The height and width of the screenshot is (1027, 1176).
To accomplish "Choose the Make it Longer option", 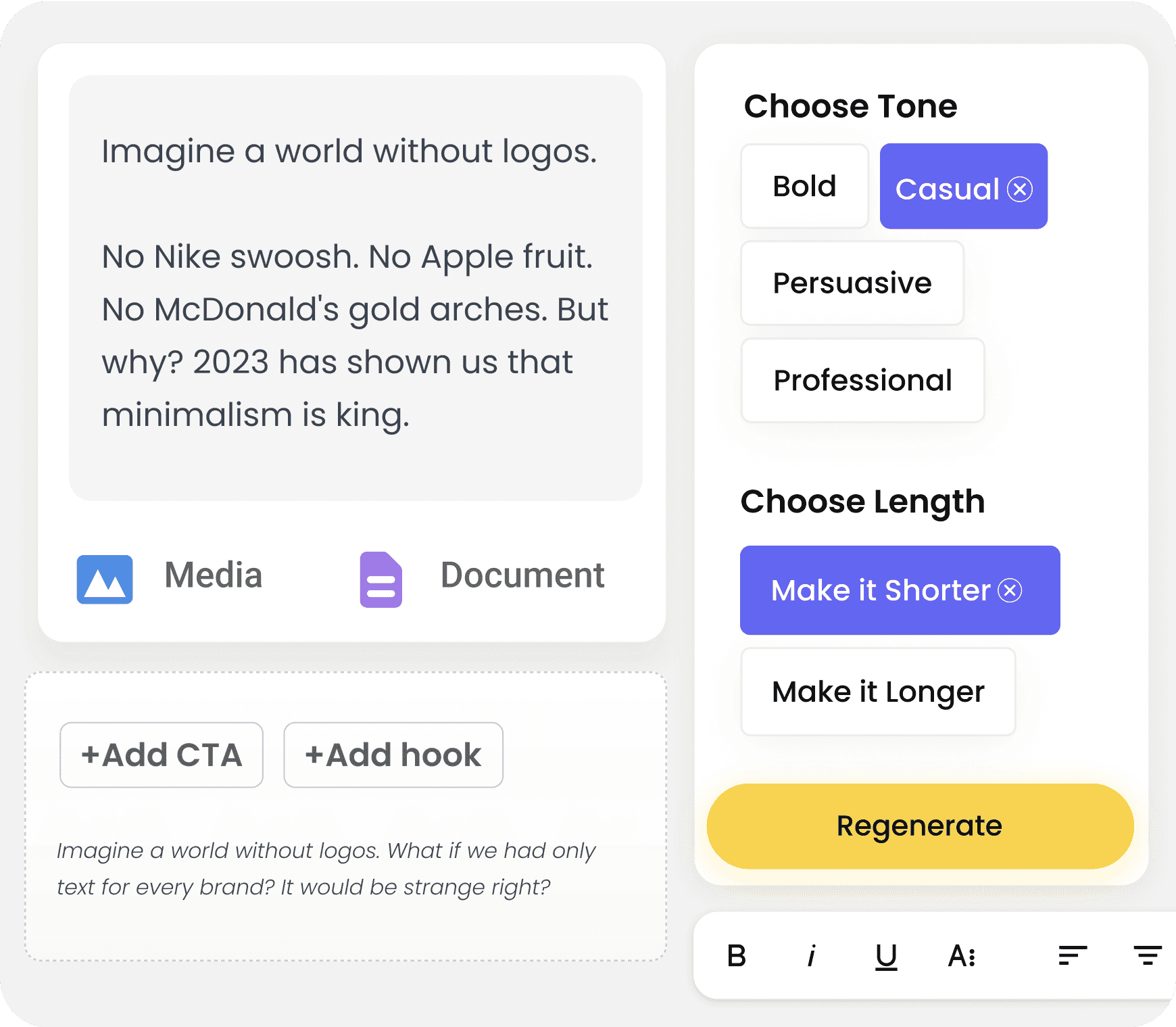I will coord(878,692).
